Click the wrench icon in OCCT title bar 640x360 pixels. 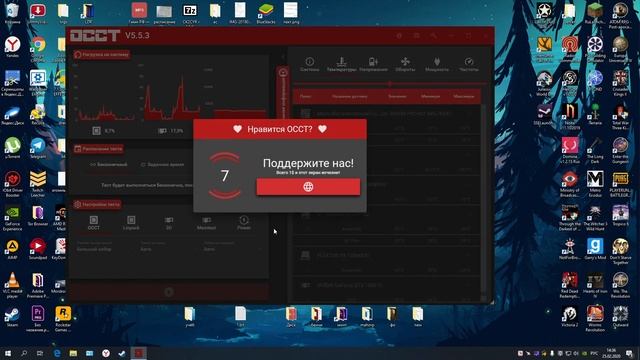pyautogui.click(x=433, y=36)
